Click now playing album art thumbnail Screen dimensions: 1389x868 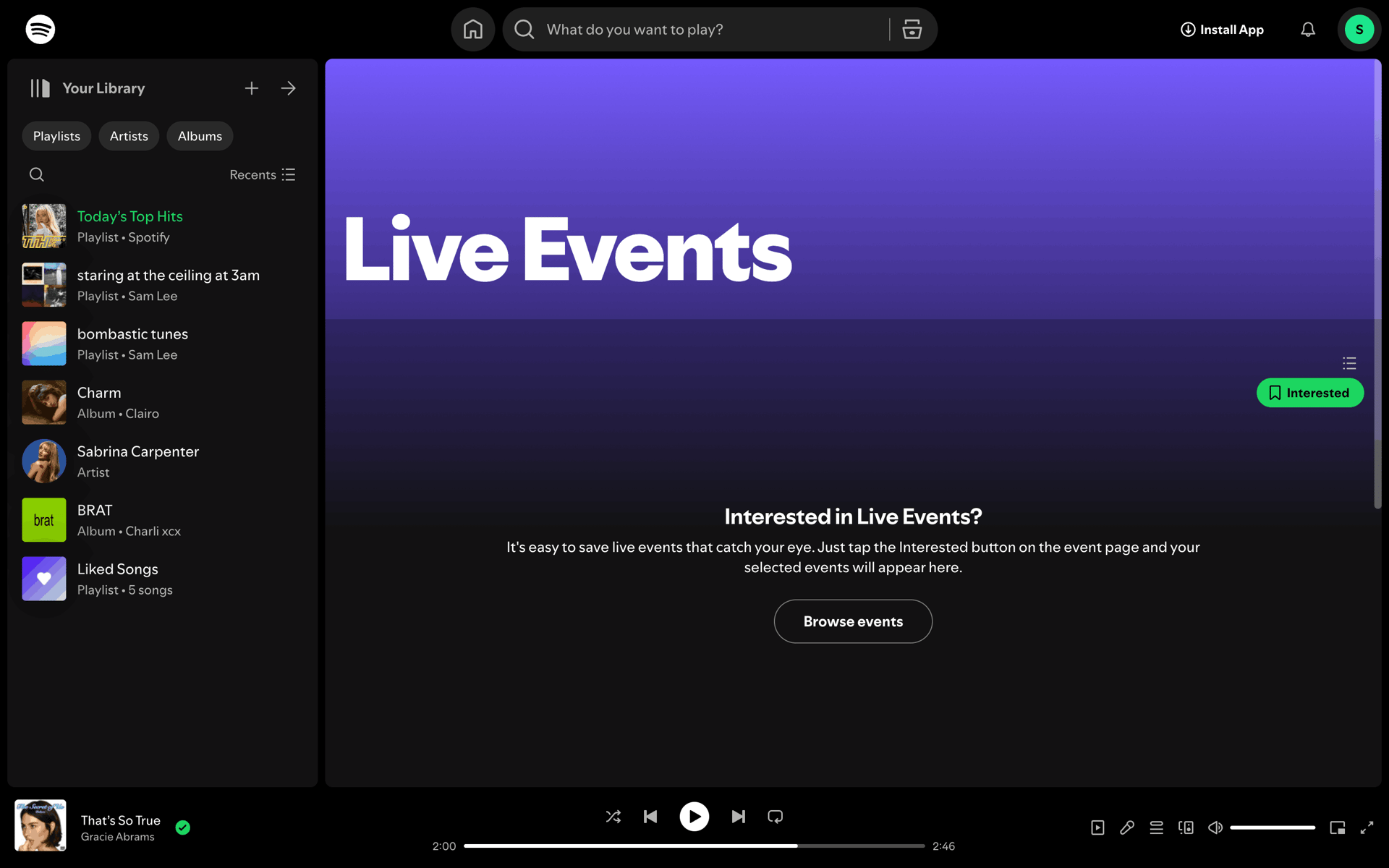tap(41, 825)
